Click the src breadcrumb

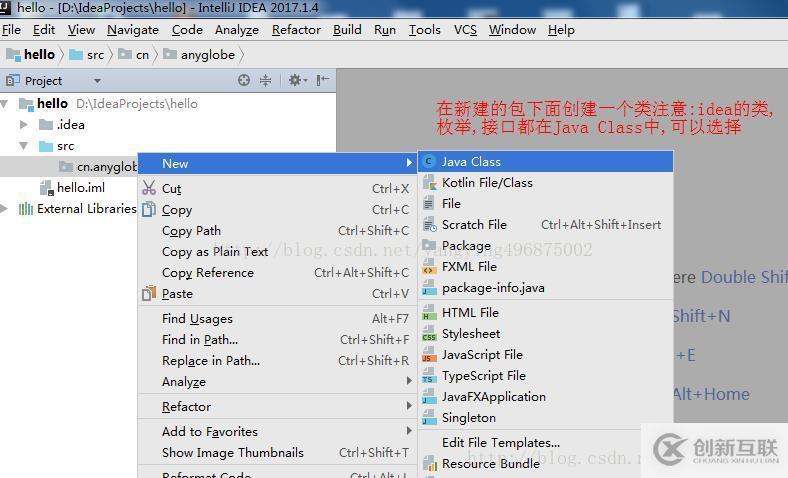86,55
